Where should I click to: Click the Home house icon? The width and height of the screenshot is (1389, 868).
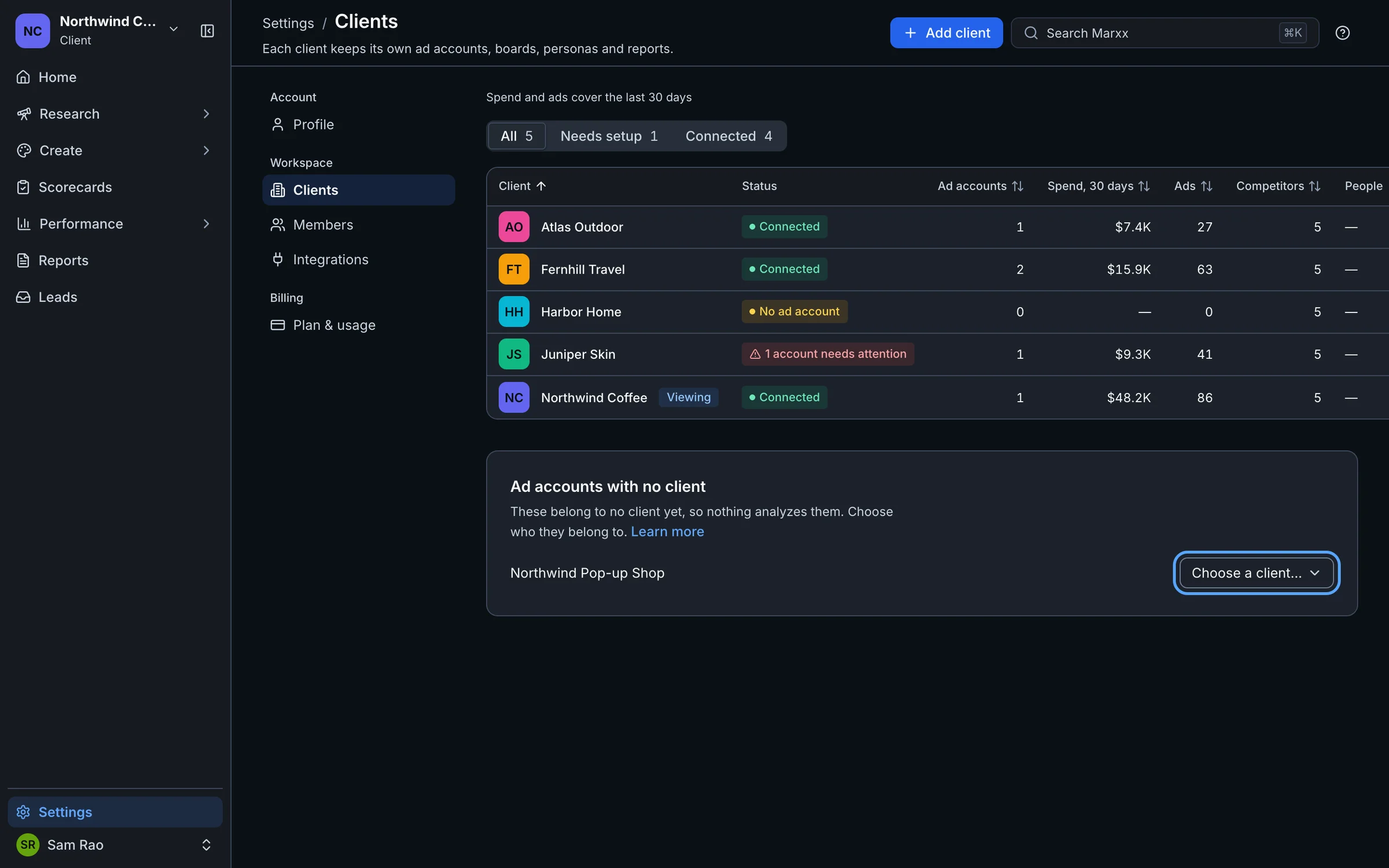[23, 77]
